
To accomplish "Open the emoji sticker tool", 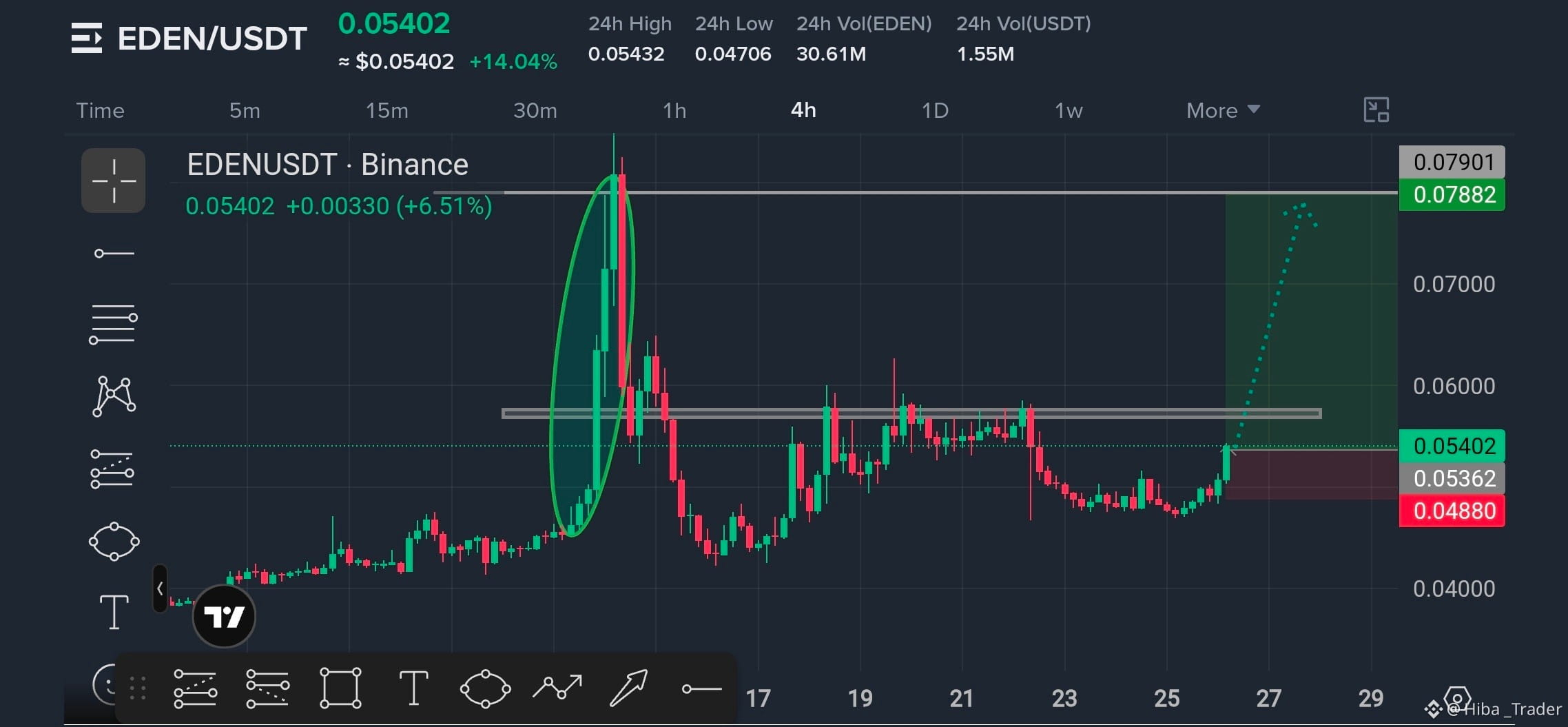I will pos(105,684).
